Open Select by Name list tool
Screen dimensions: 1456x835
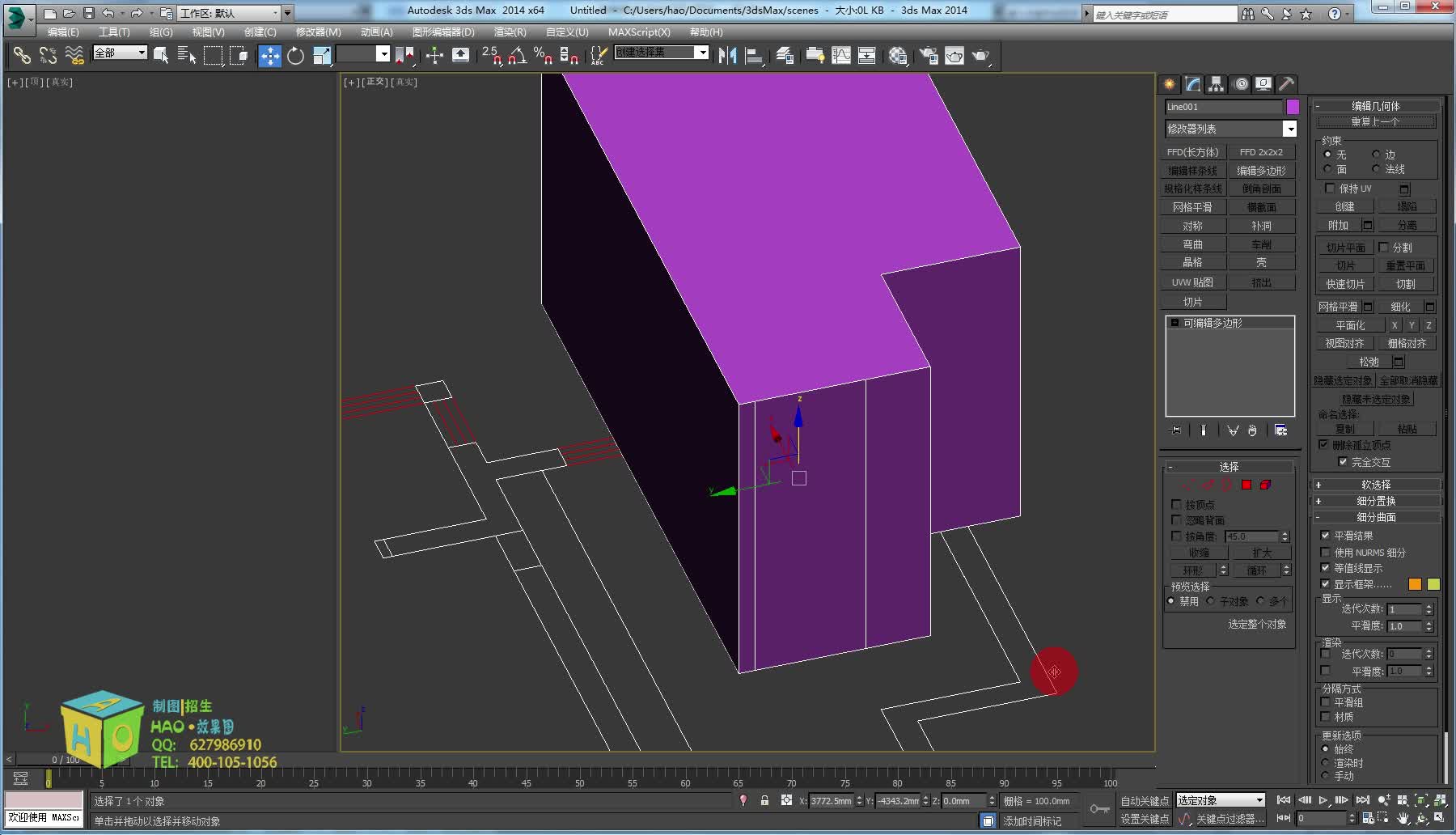pos(187,55)
